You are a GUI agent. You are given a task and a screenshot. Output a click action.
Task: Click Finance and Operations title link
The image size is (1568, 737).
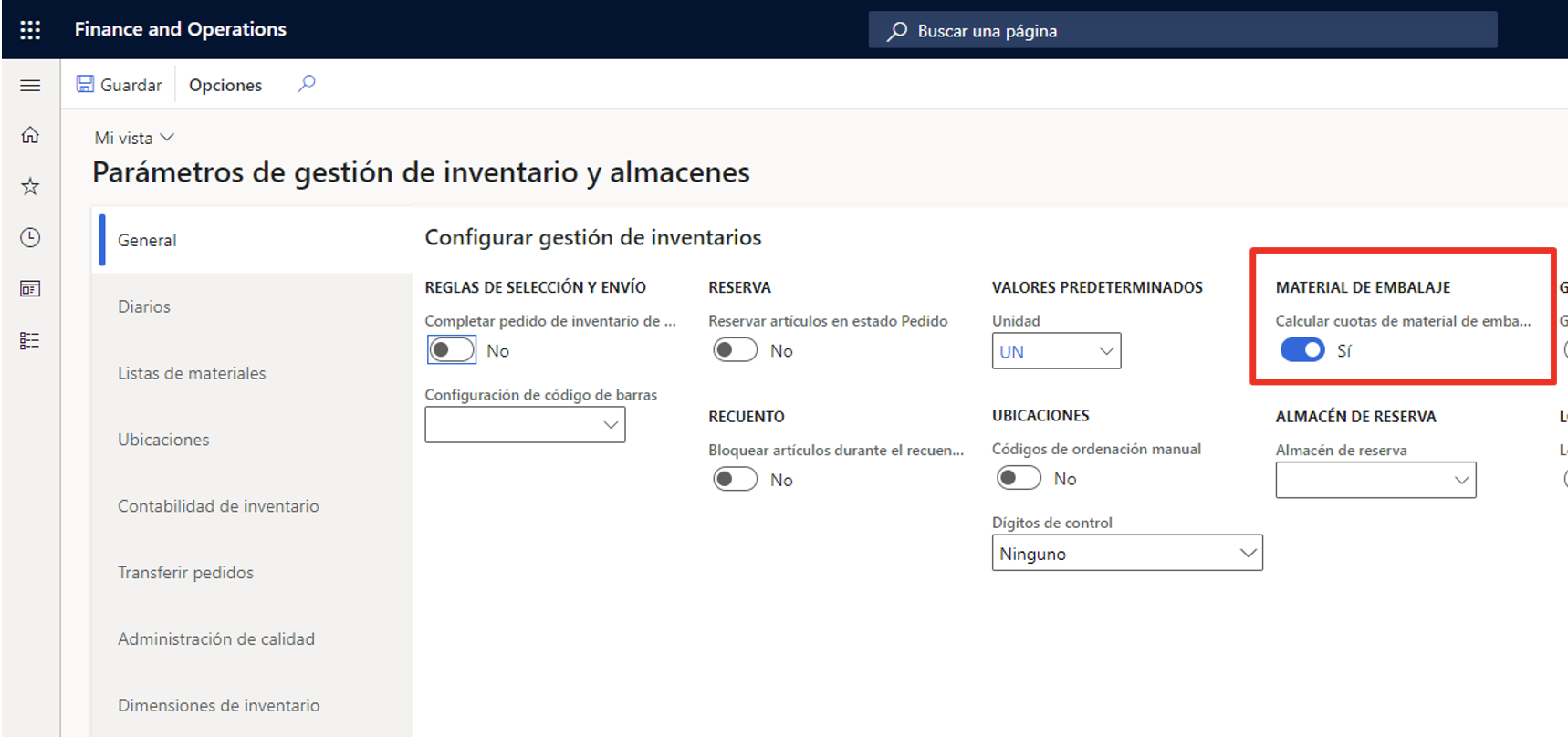point(181,29)
